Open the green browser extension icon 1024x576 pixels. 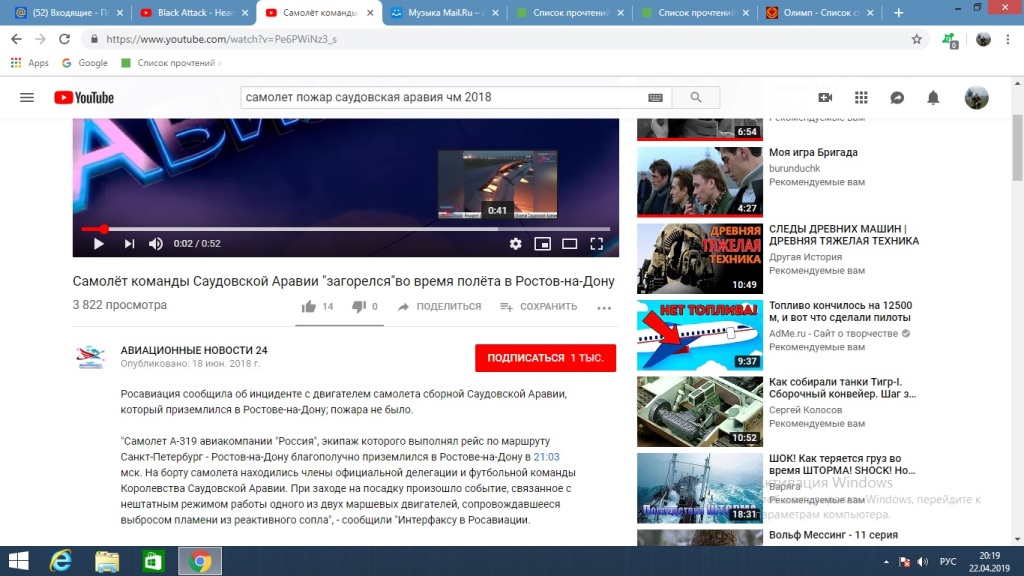(x=950, y=40)
